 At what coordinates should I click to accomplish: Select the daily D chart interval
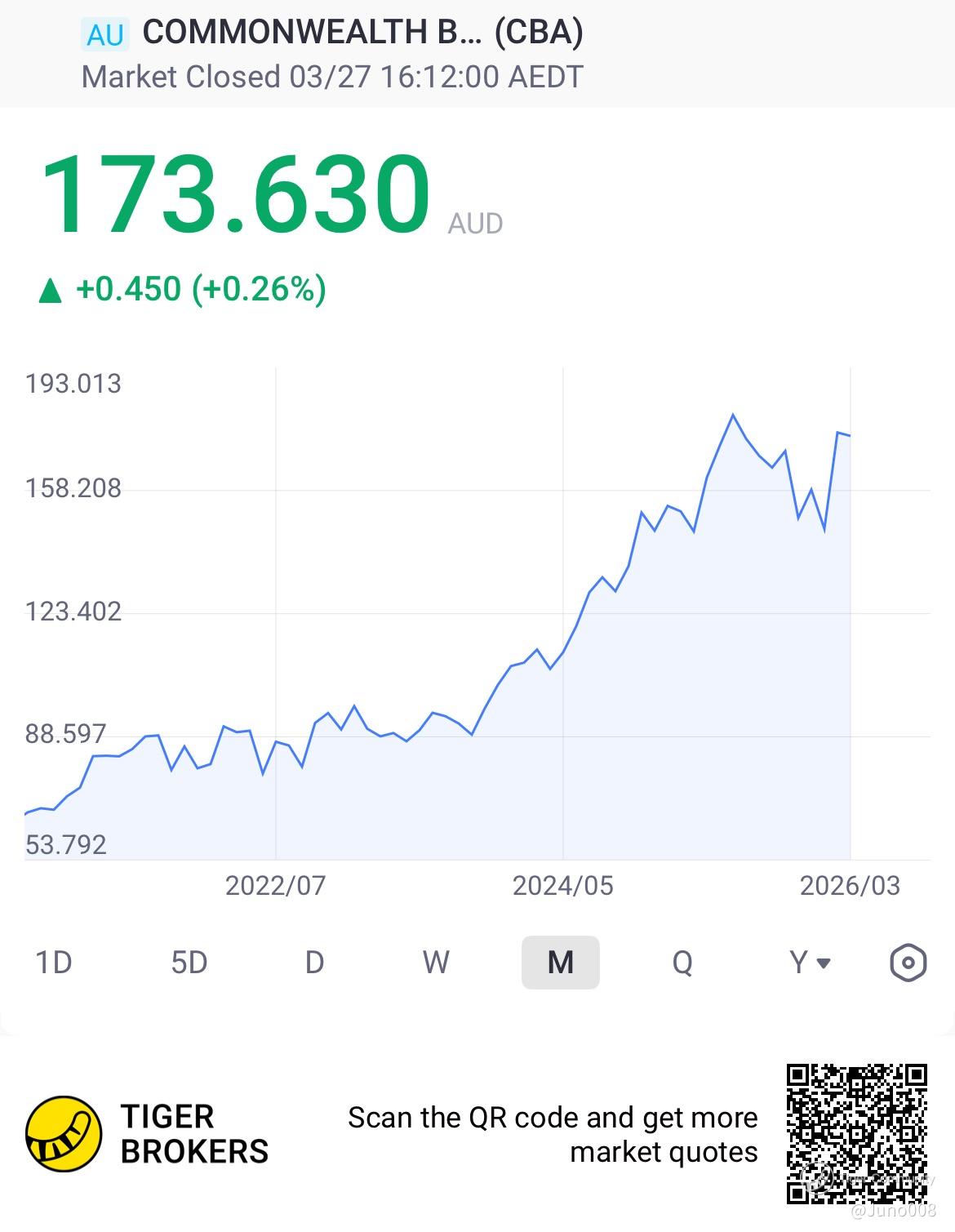click(315, 963)
